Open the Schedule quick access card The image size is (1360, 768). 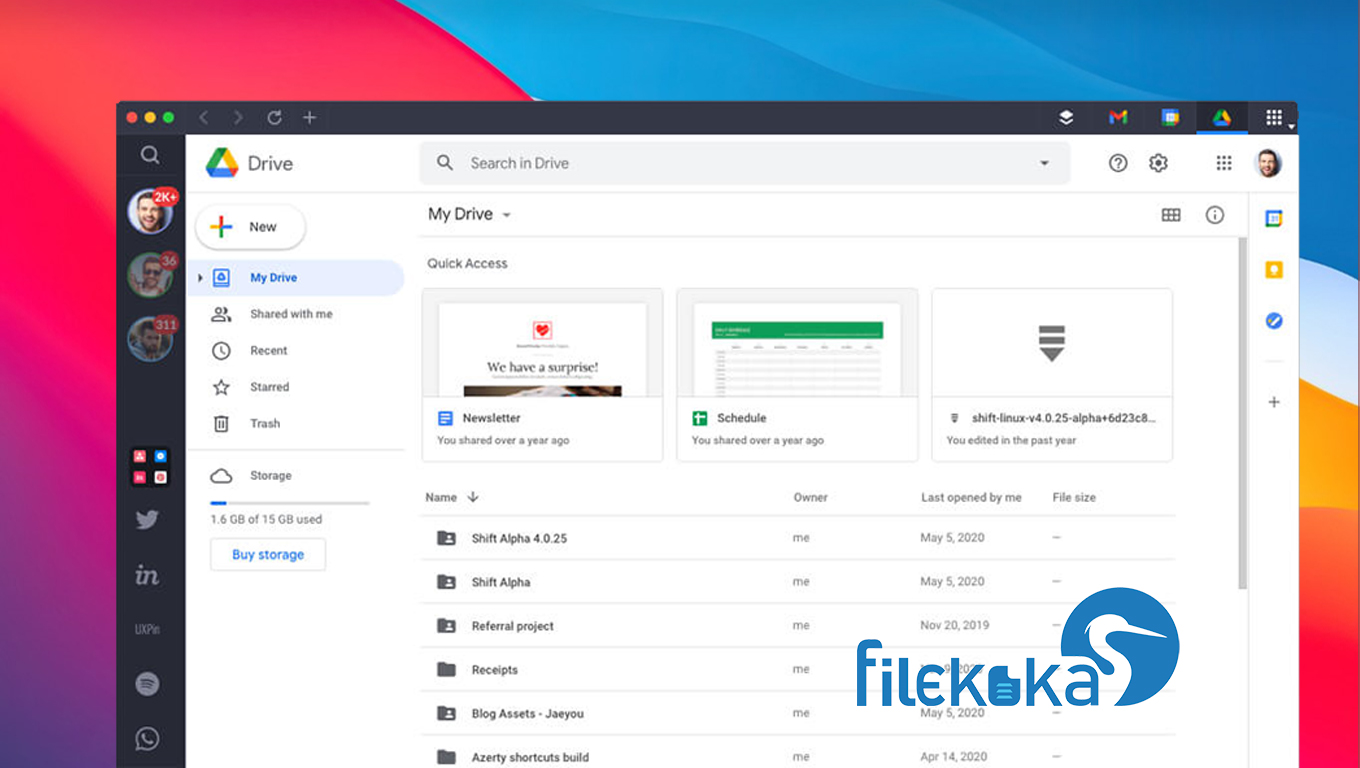[x=797, y=375]
